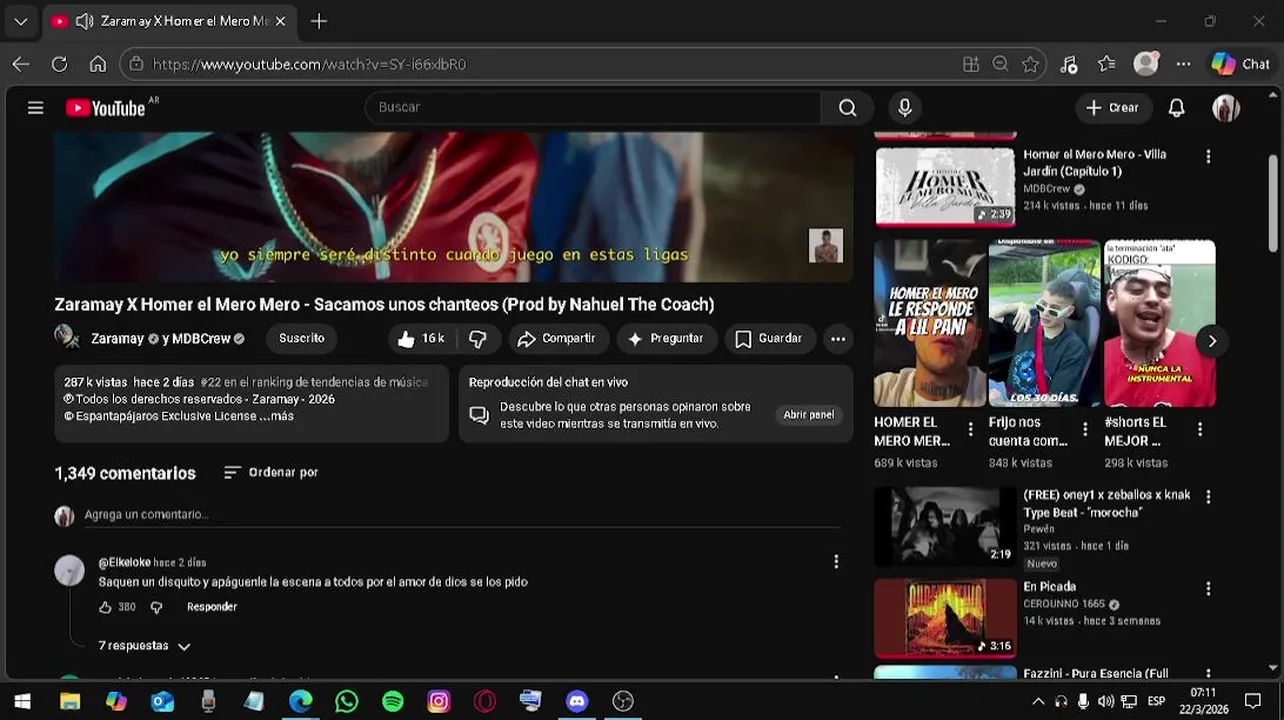This screenshot has width=1284, height=720.
Task: Open Spotify from the taskbar
Action: tap(393, 701)
